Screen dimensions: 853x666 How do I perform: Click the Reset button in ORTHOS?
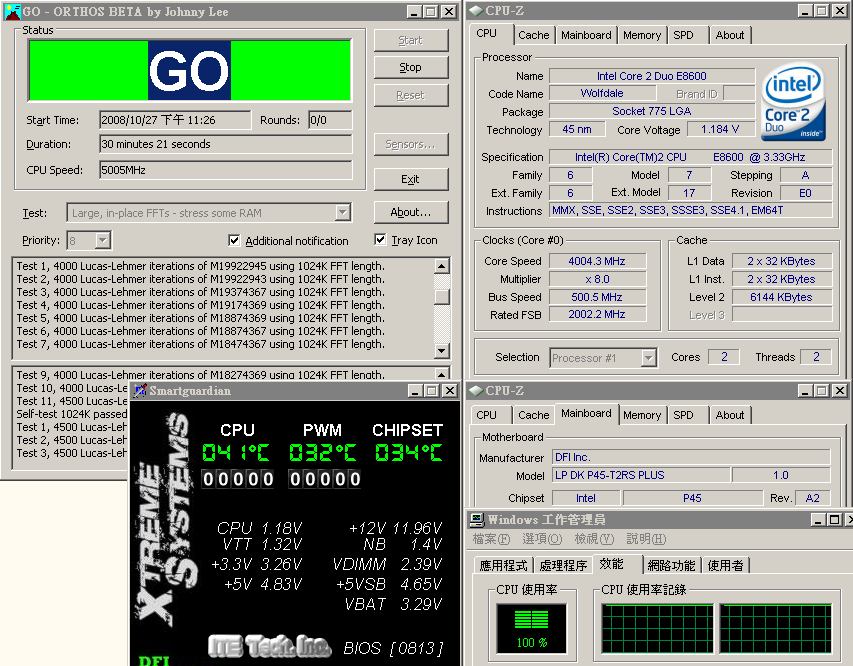tap(411, 95)
